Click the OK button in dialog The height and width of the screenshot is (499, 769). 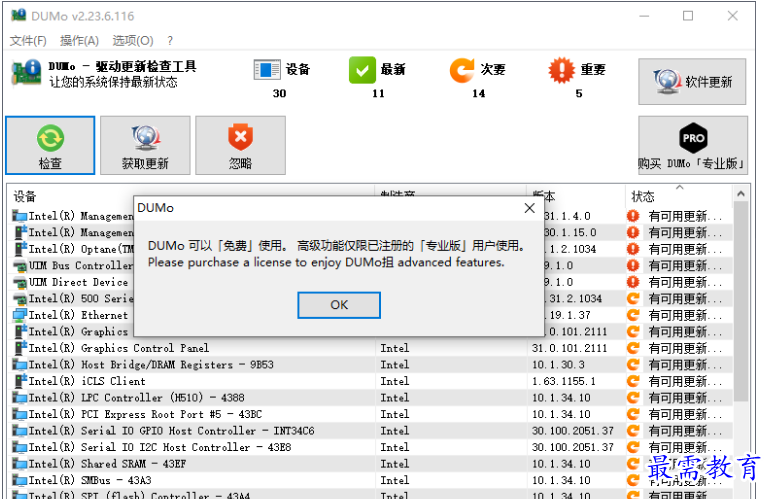point(338,305)
